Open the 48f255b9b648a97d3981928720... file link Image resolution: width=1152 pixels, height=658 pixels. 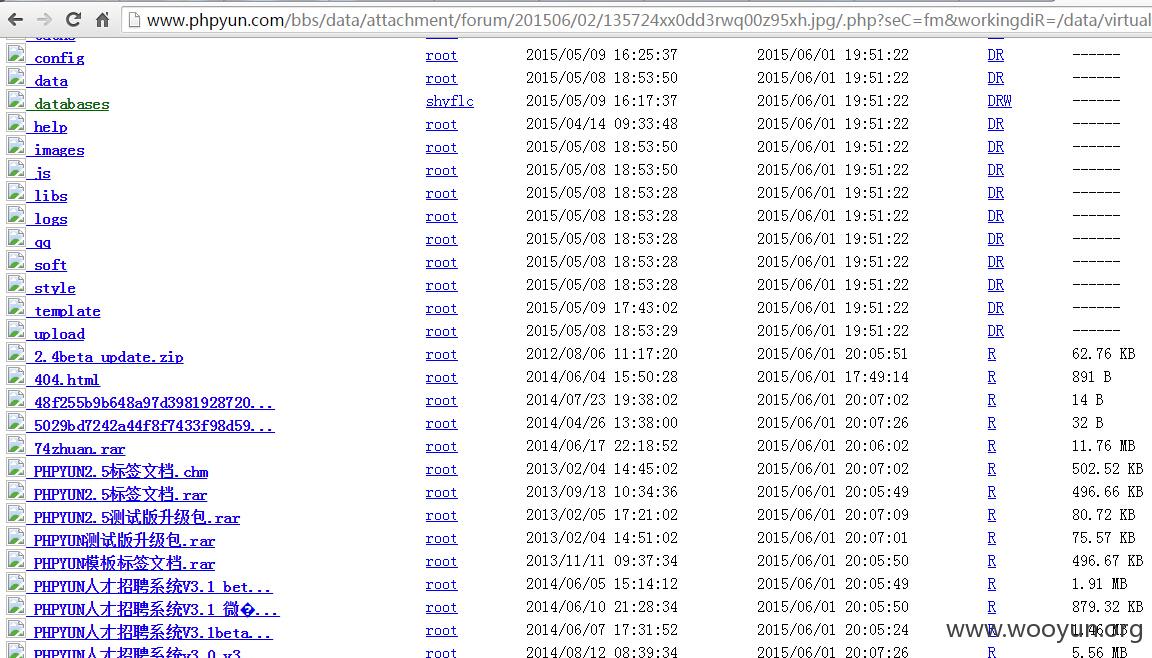154,402
